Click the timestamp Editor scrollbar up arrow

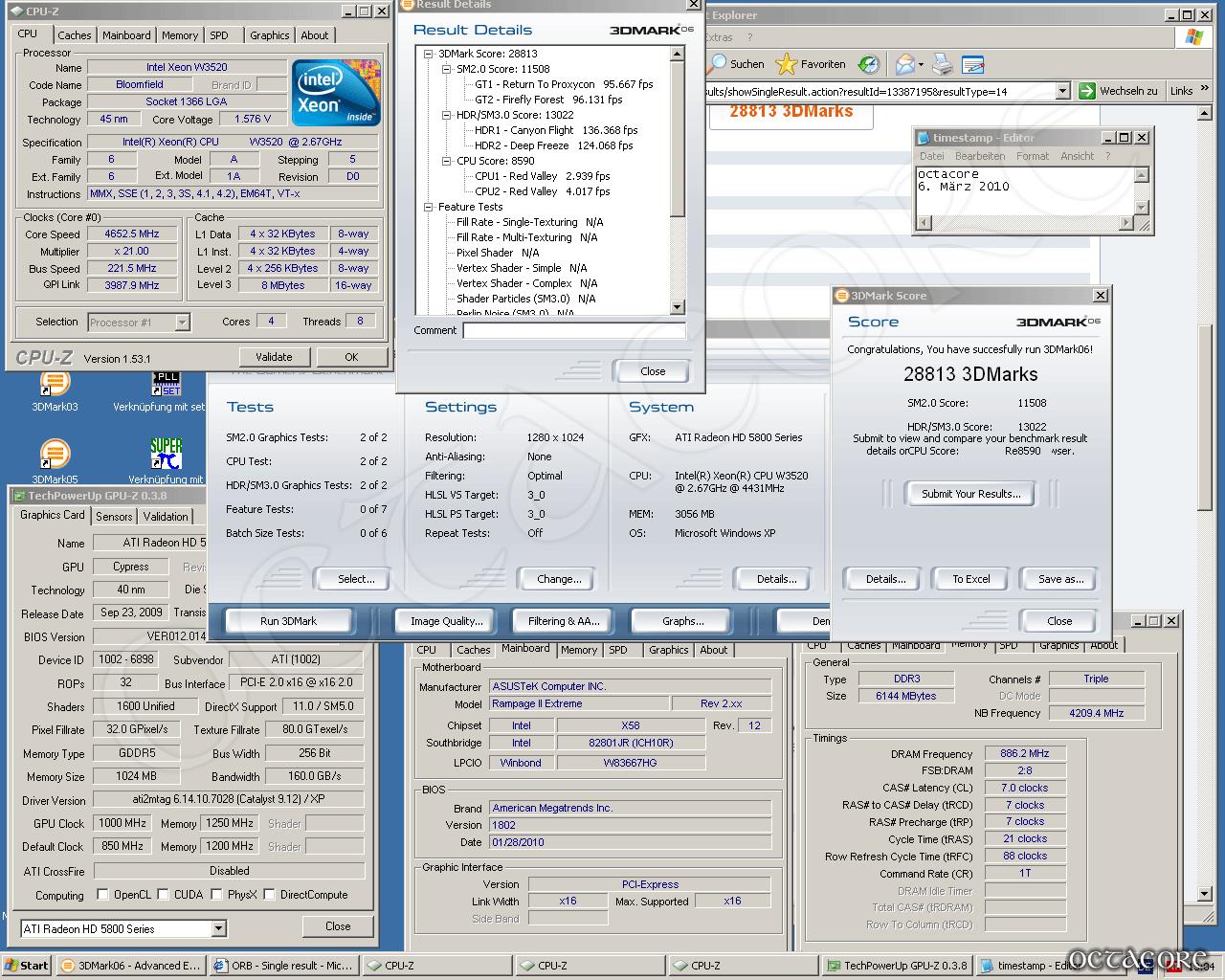click(x=1141, y=175)
